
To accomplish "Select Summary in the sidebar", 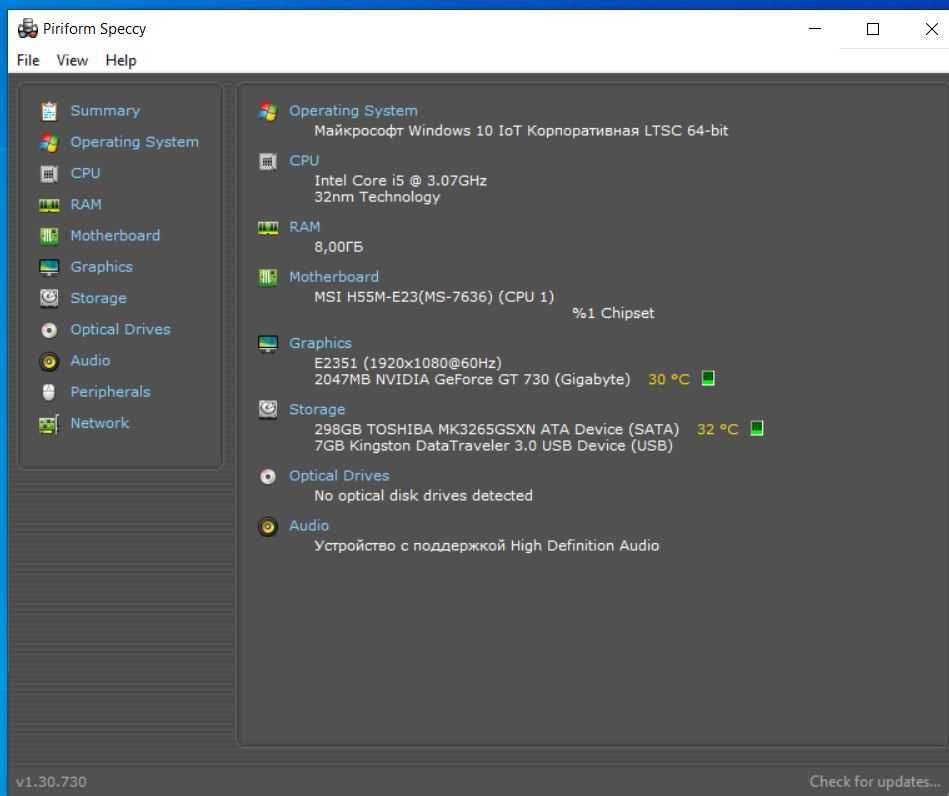I will pyautogui.click(x=105, y=111).
